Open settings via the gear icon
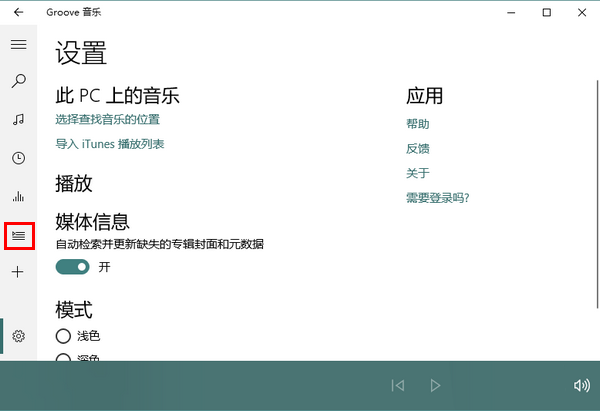600x411 pixels. click(18, 336)
